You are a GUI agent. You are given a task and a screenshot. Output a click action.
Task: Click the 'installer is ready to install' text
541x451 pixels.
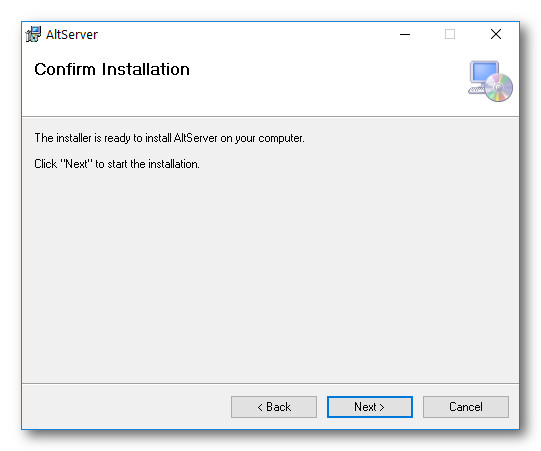click(169, 138)
